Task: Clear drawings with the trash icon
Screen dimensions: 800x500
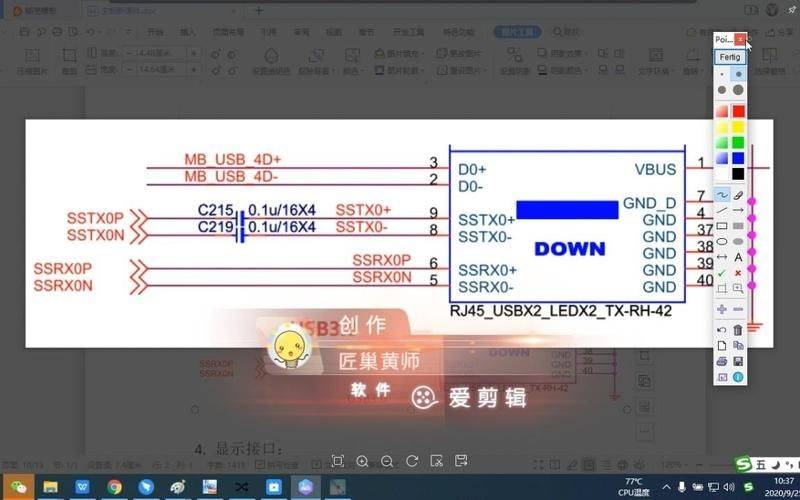Action: click(738, 330)
